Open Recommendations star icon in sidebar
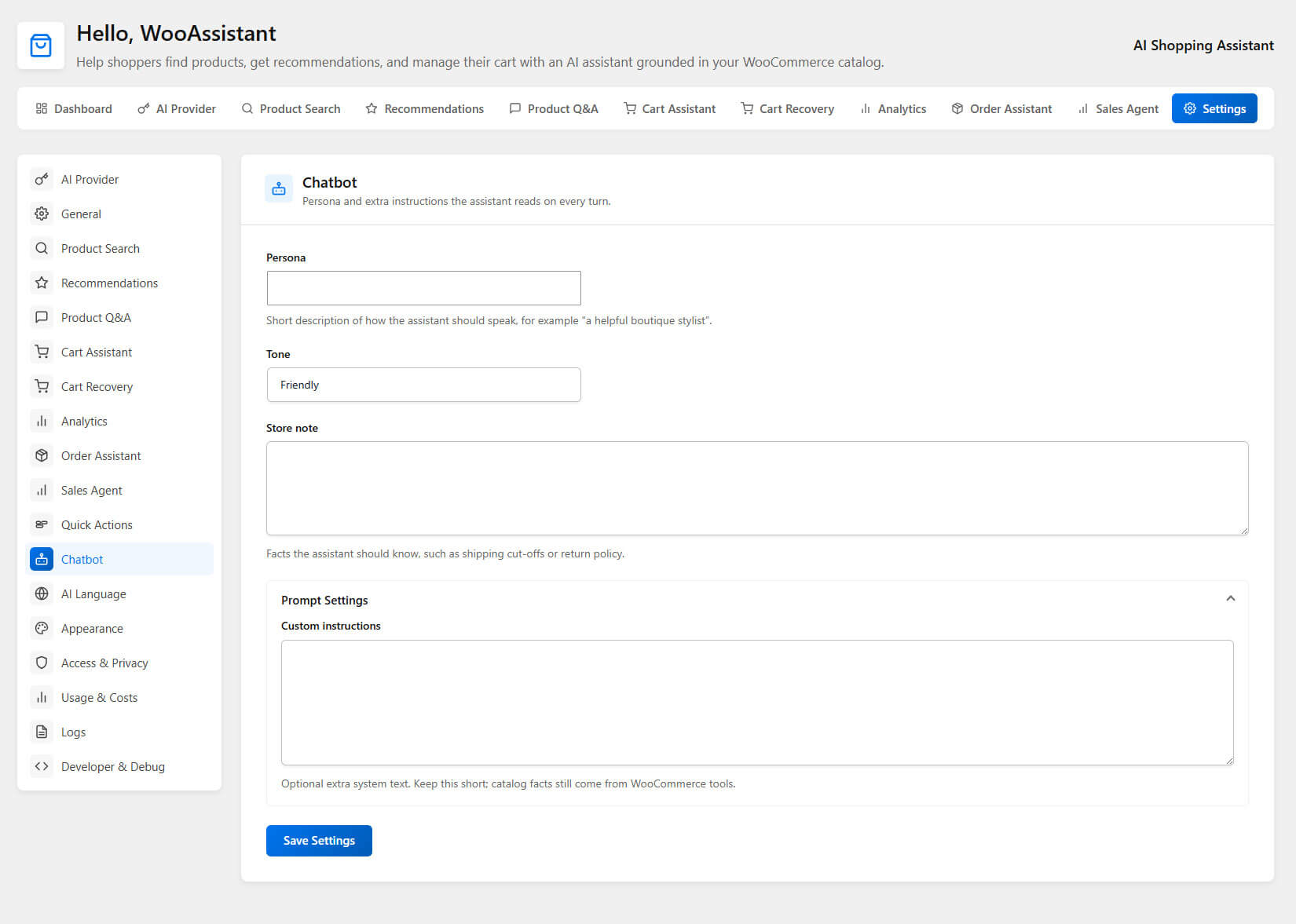Viewport: 1296px width, 924px height. [x=42, y=283]
